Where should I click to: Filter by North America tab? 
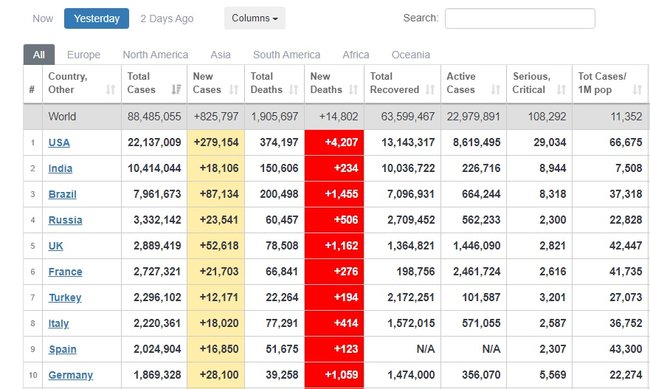[155, 55]
